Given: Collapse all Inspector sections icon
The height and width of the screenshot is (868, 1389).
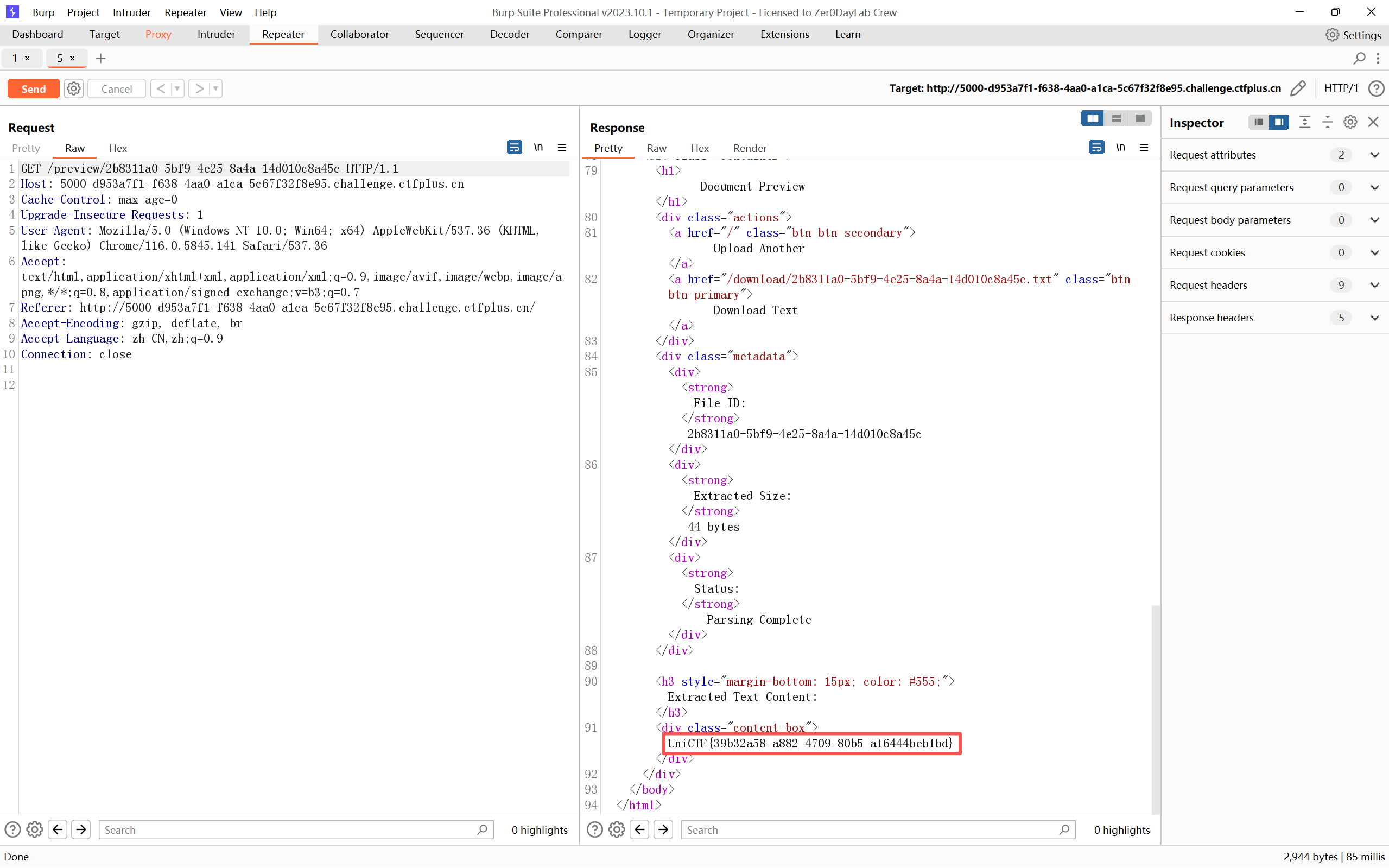Looking at the screenshot, I should [x=1327, y=122].
